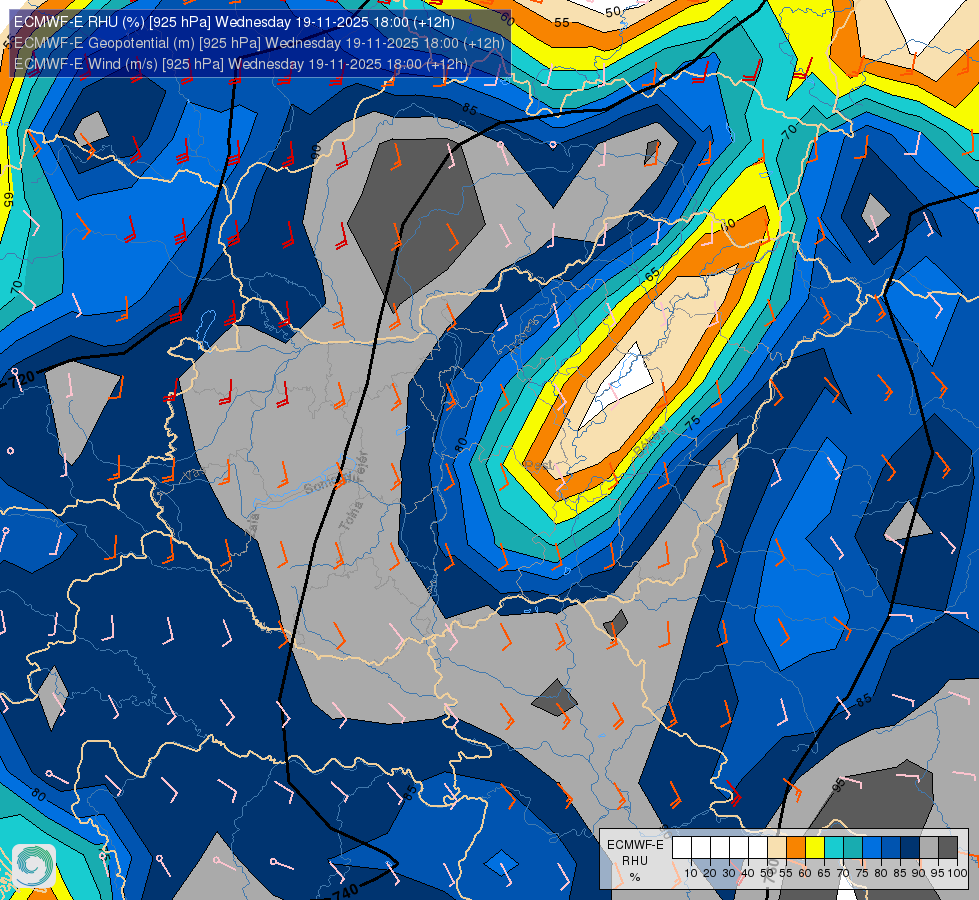
Task: Click the 75 humidity contour label on map
Action: (692, 423)
